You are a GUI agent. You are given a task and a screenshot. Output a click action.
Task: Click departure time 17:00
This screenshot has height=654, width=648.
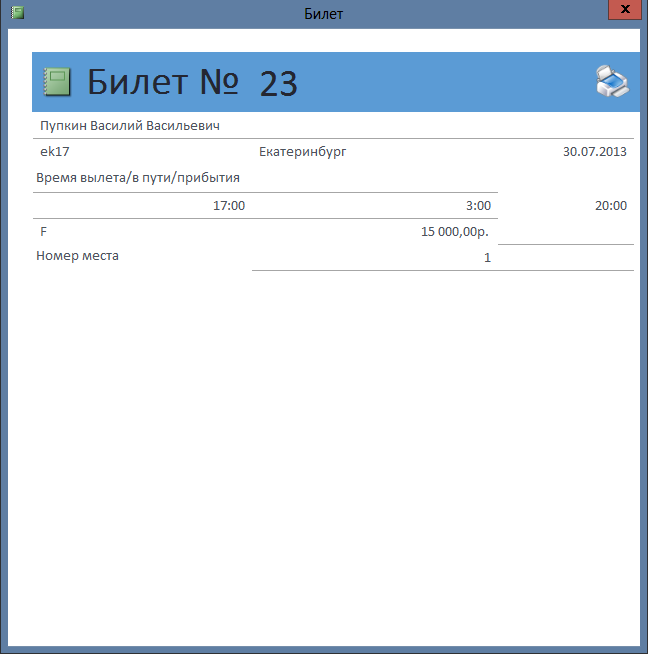tap(229, 206)
